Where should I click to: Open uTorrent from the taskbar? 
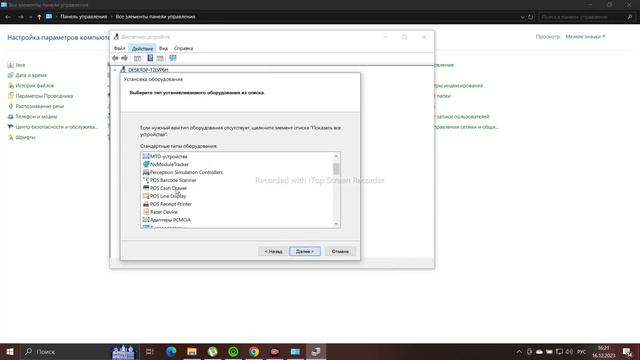(213, 351)
